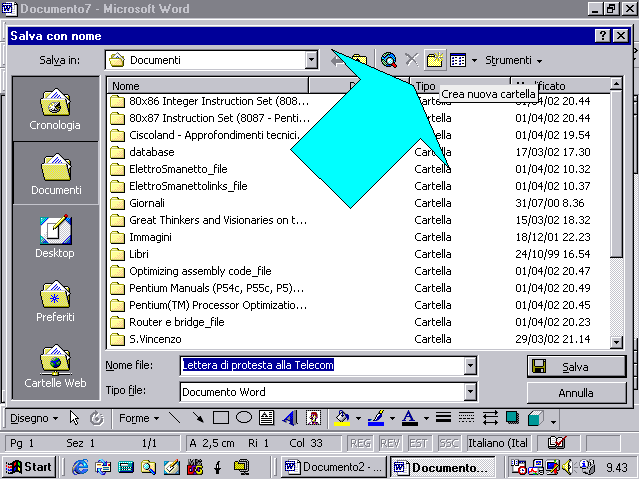Toggle REV track changes indicator
Image resolution: width=639 pixels, height=479 pixels.
coord(390,443)
